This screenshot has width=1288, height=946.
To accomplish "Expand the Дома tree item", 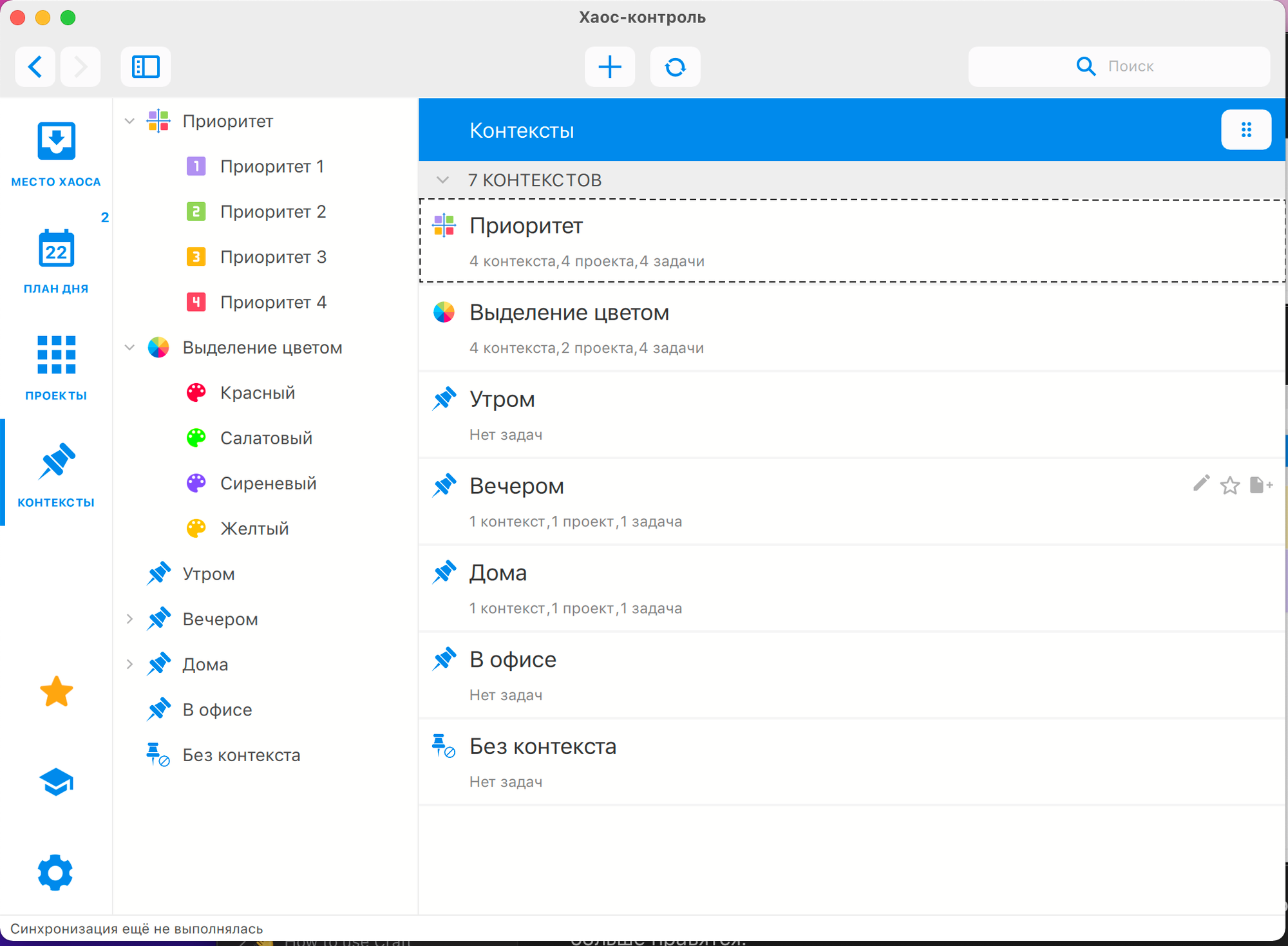I will click(130, 664).
